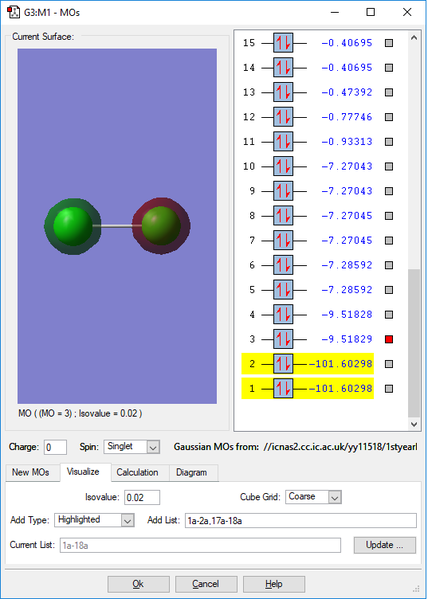Click the occupancy box for orbital 3
The width and height of the screenshot is (428, 599).
coord(283,339)
